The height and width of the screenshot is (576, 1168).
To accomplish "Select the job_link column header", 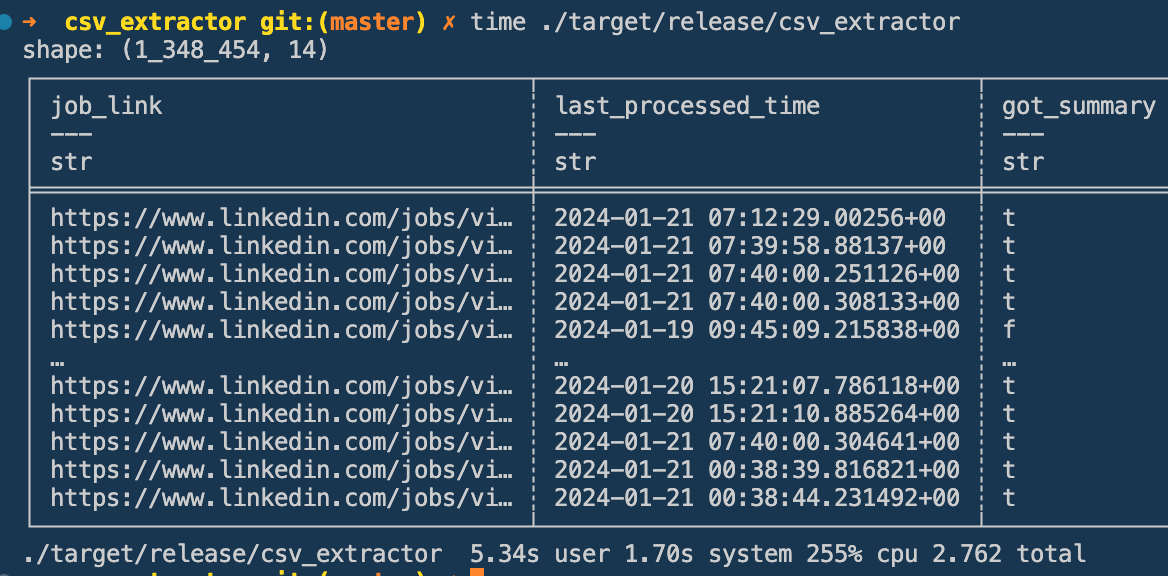I will (x=106, y=105).
